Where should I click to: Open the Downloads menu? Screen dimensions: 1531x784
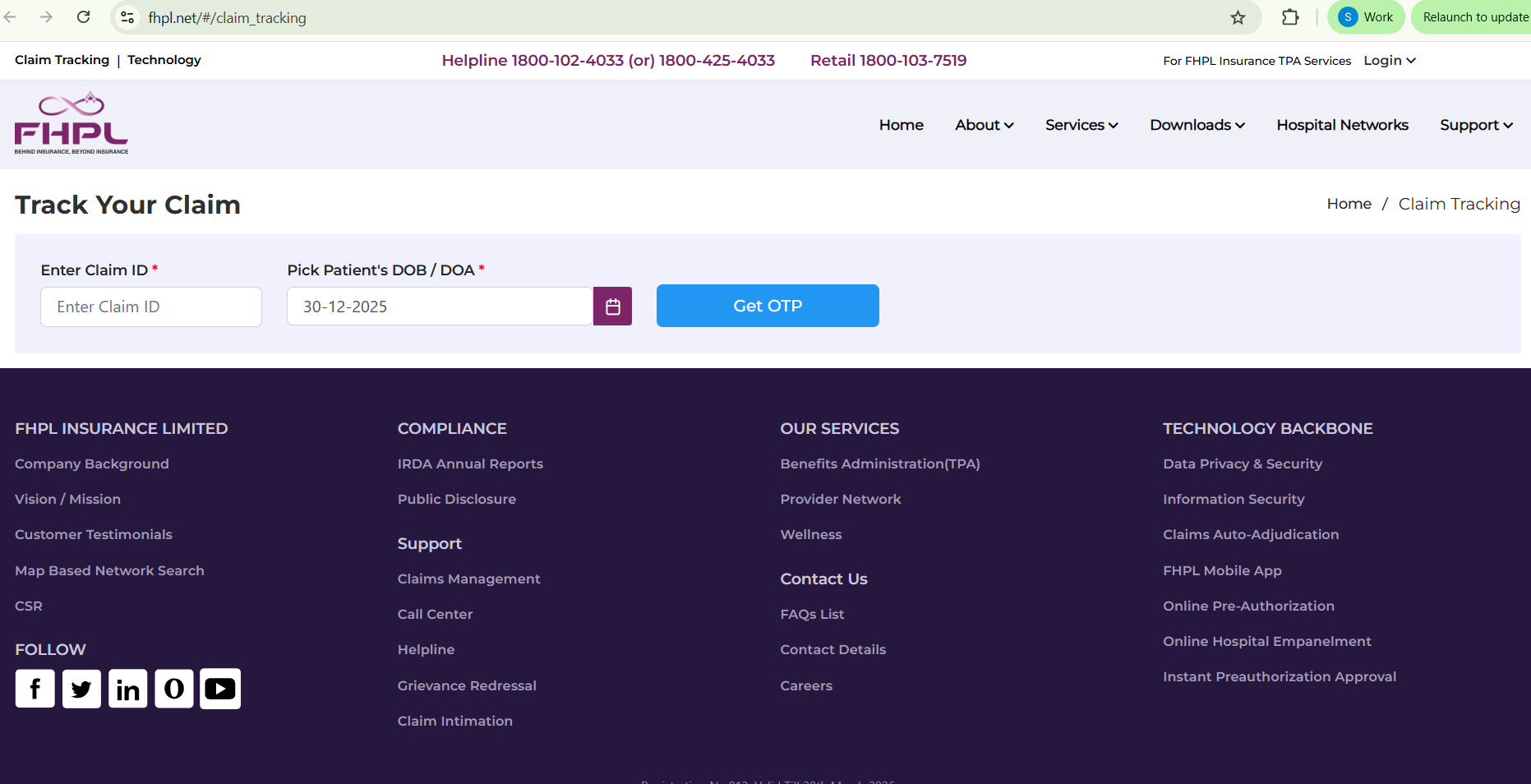1197,125
